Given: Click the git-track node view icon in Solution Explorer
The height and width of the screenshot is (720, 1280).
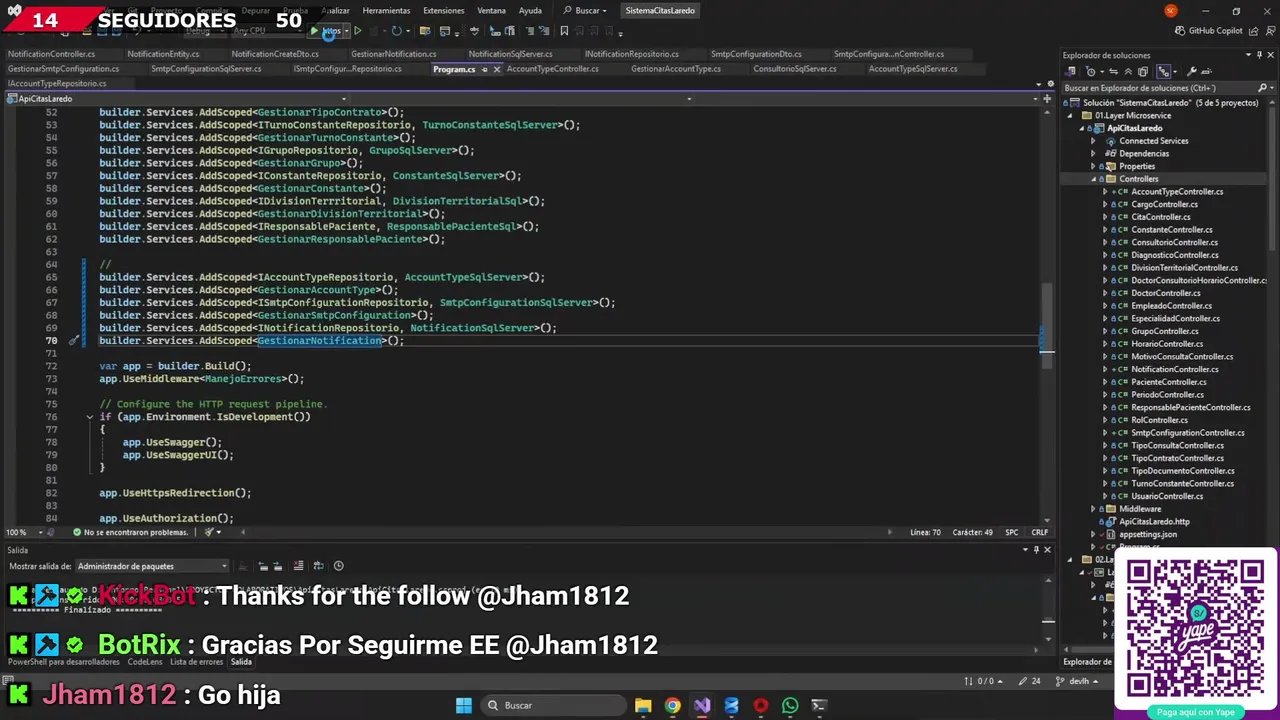Looking at the screenshot, I should pyautogui.click(x=1164, y=72).
